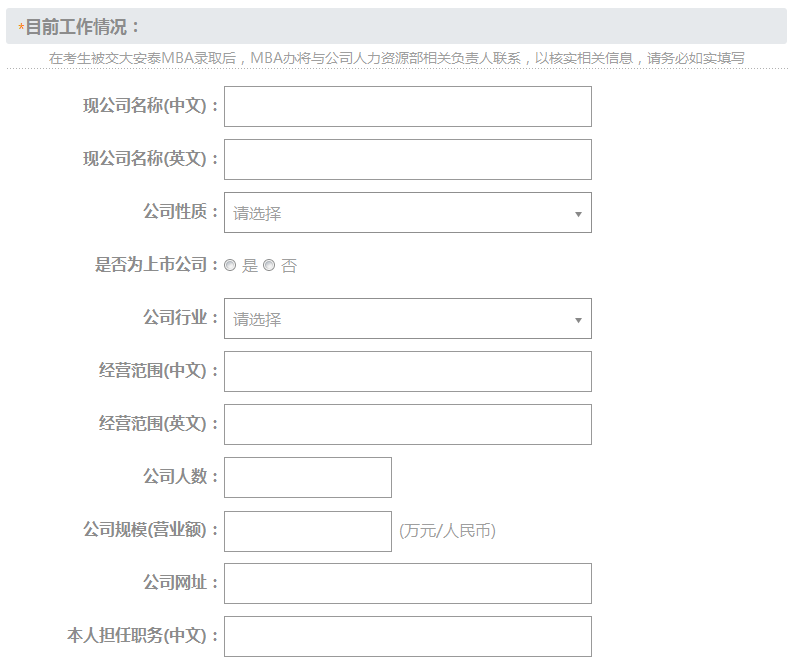Screen dimensions: 806x662
Task: Open the 公司行业 dropdown
Action: point(408,319)
